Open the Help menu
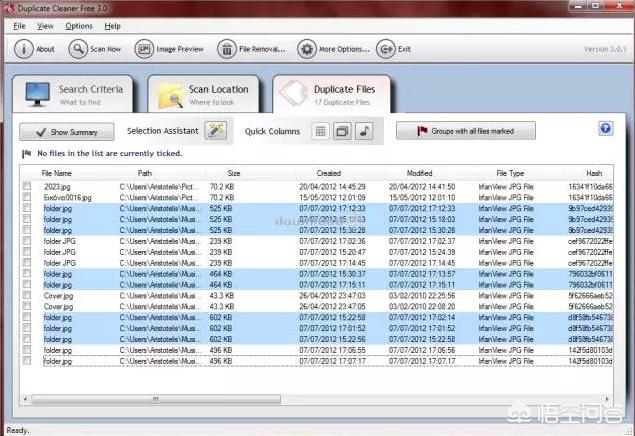This screenshot has width=635, height=436. pyautogui.click(x=112, y=26)
